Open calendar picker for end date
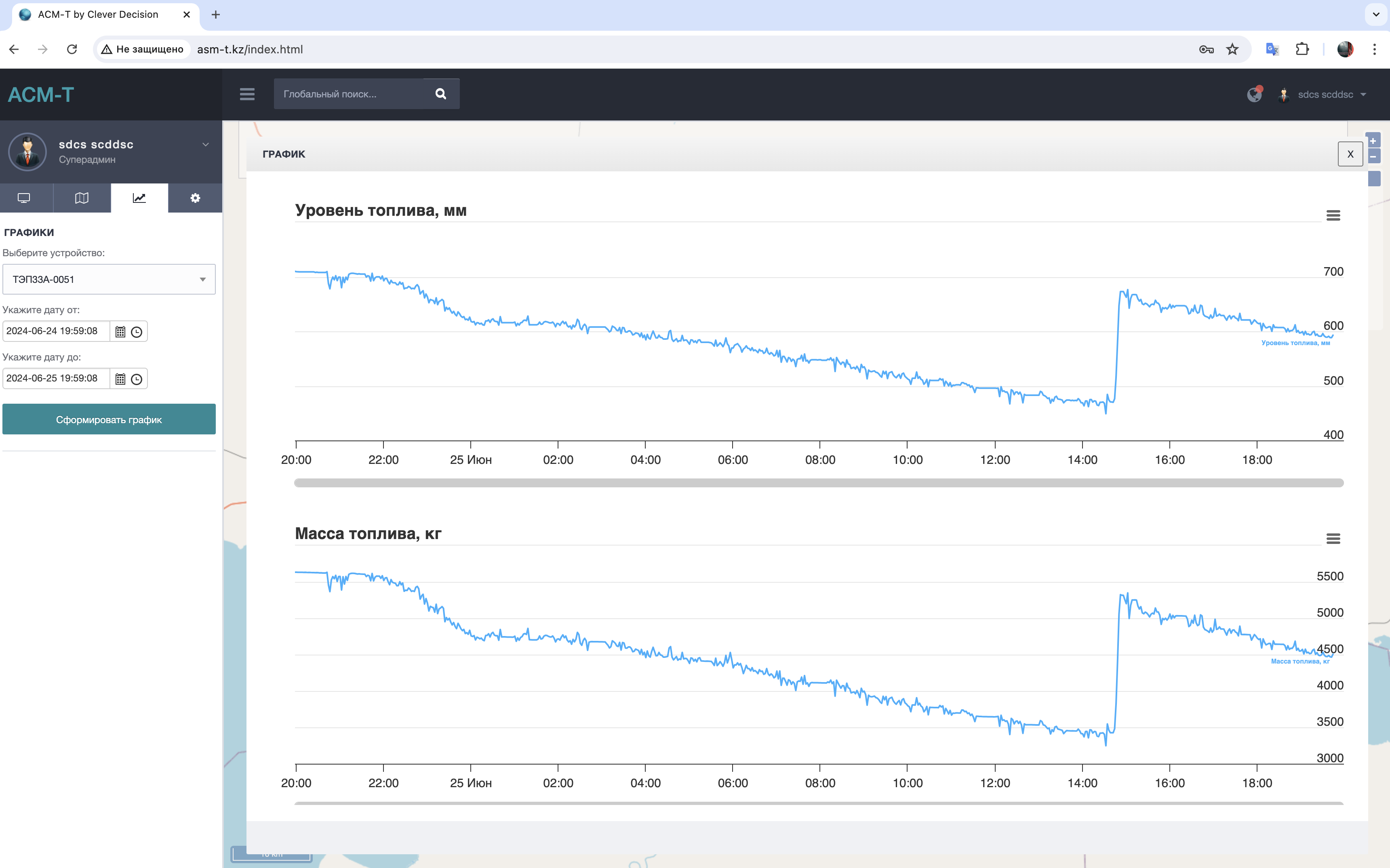Viewport: 1390px width, 868px height. pos(120,379)
